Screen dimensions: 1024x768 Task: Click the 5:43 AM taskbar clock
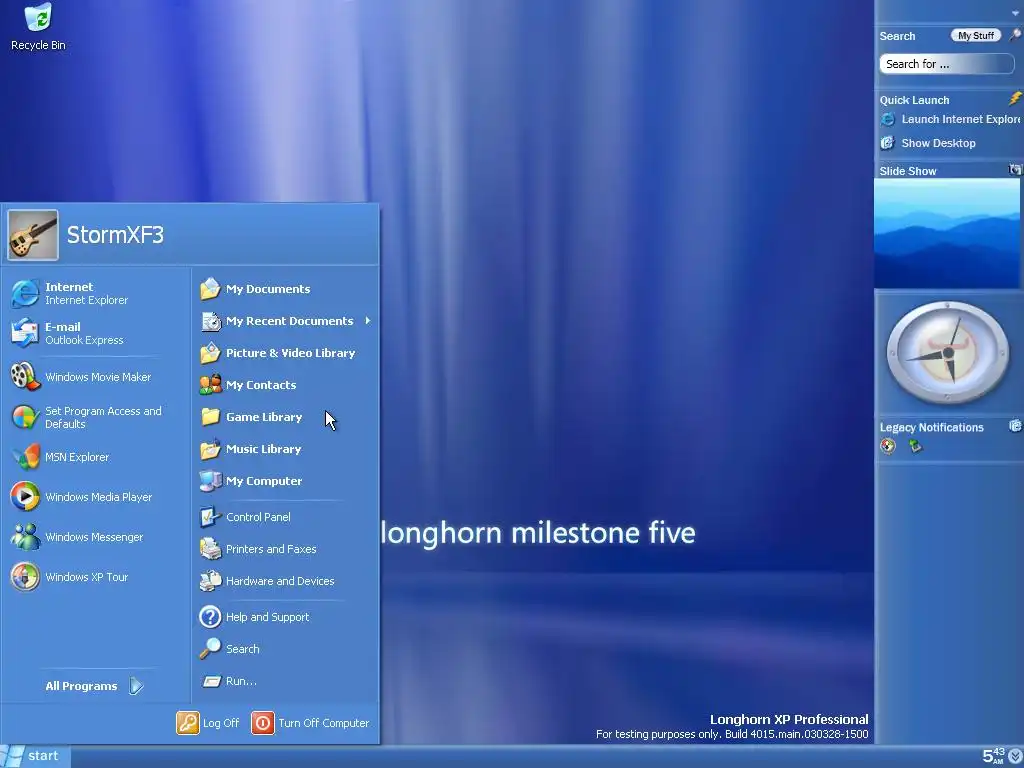click(993, 756)
